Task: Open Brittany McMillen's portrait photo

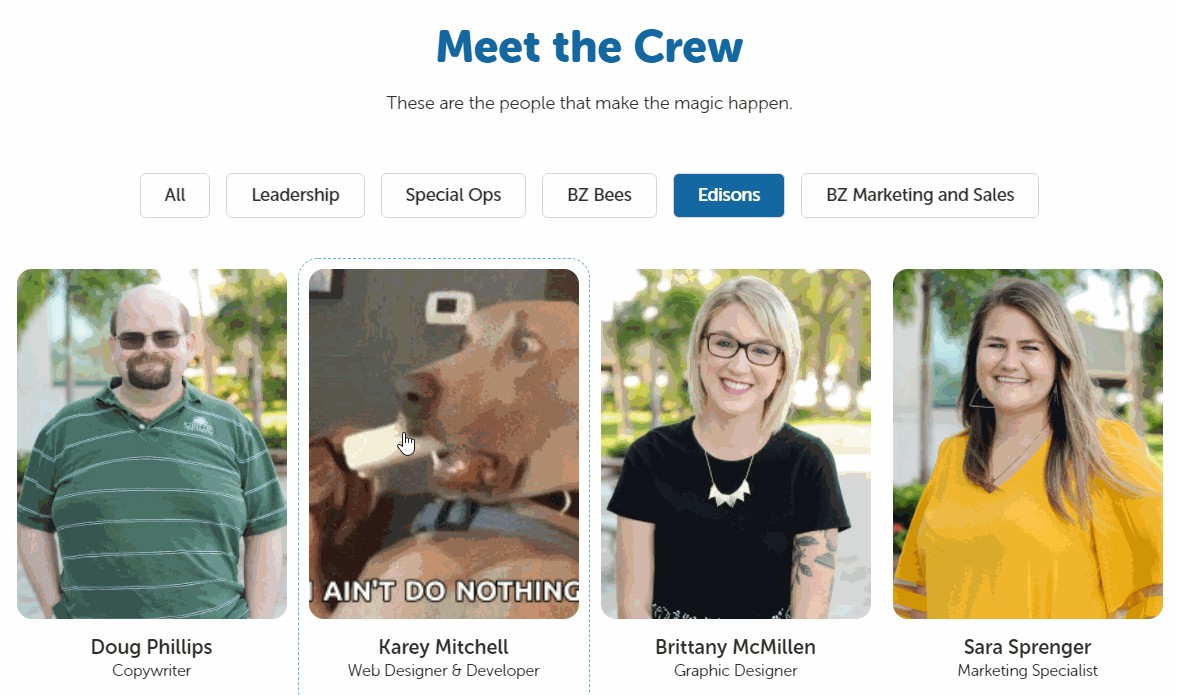Action: click(736, 444)
